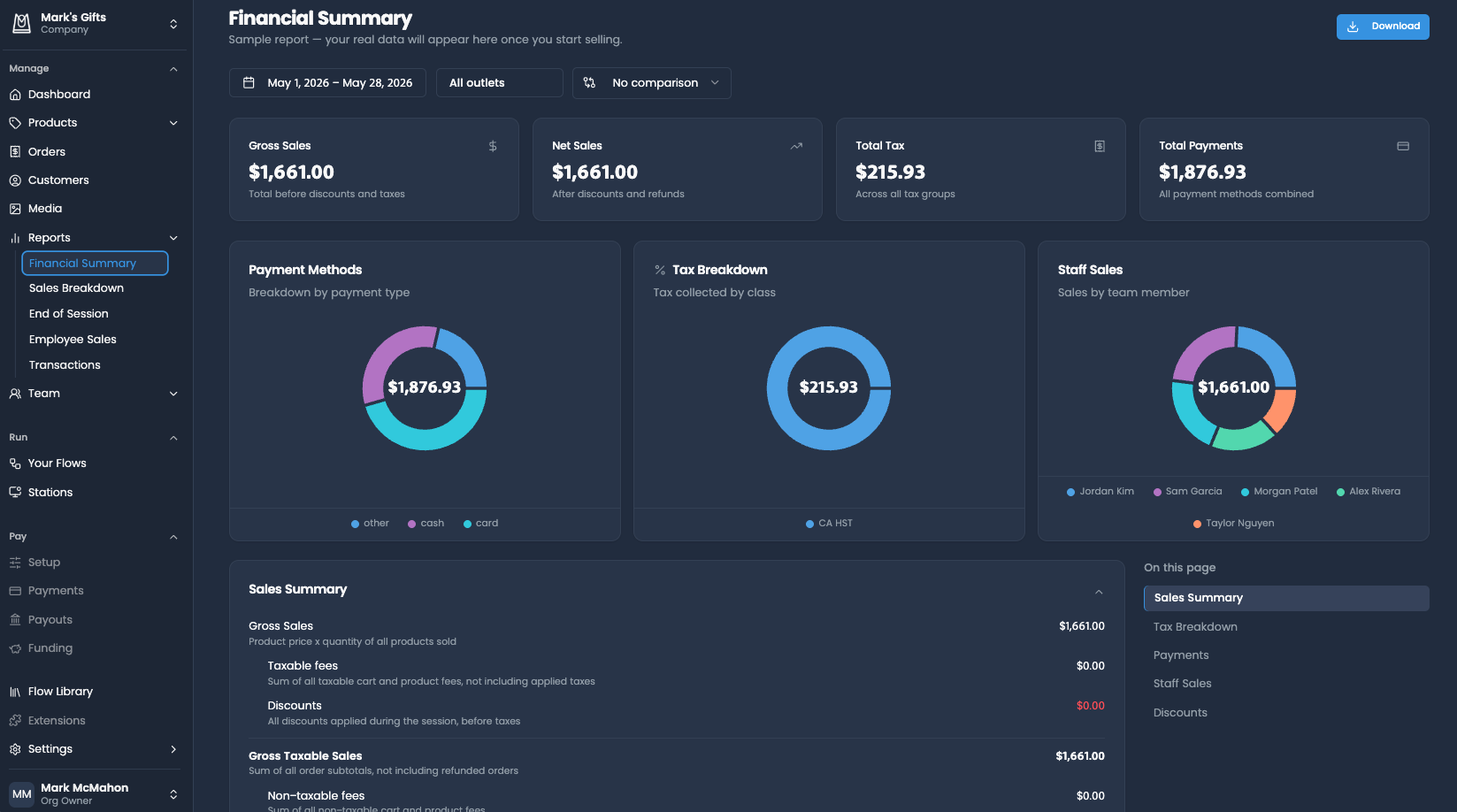Click the Mark's Gifts company logo icon
The height and width of the screenshot is (812, 1457).
click(x=21, y=24)
